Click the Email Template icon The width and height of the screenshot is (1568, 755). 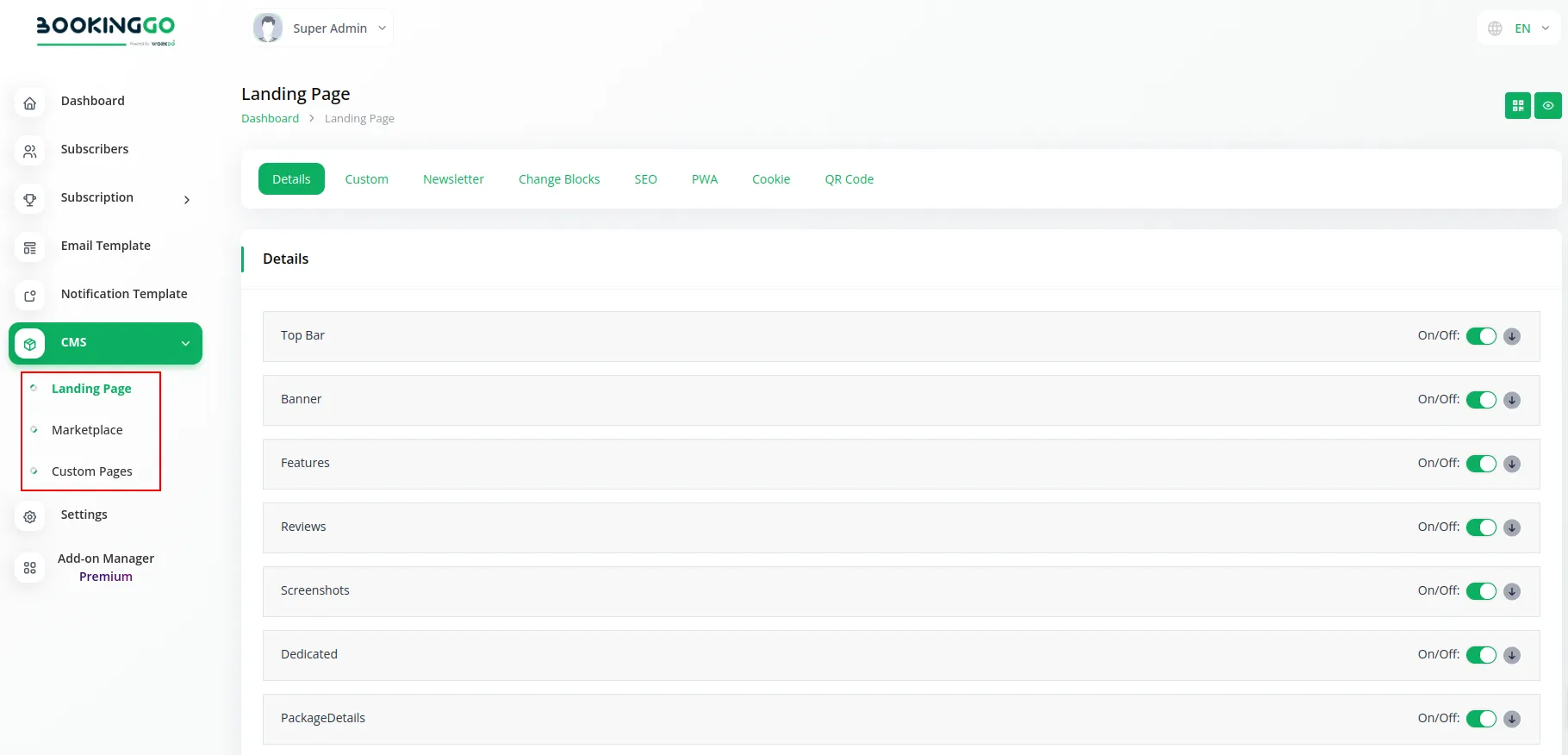30,248
